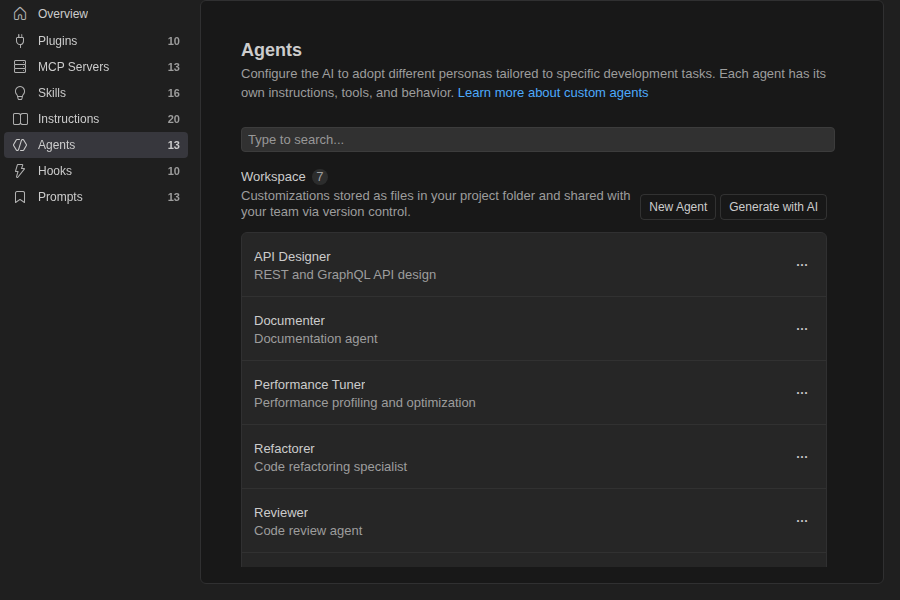Select the API Designer agent name

pyautogui.click(x=292, y=257)
